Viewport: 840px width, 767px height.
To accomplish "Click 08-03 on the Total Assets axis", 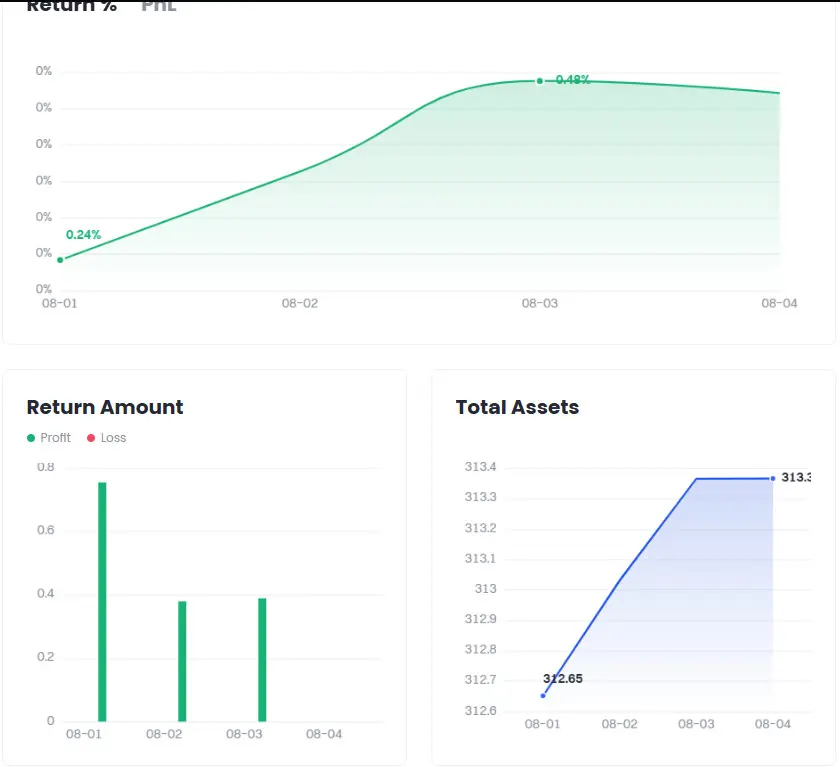I will click(x=696, y=724).
